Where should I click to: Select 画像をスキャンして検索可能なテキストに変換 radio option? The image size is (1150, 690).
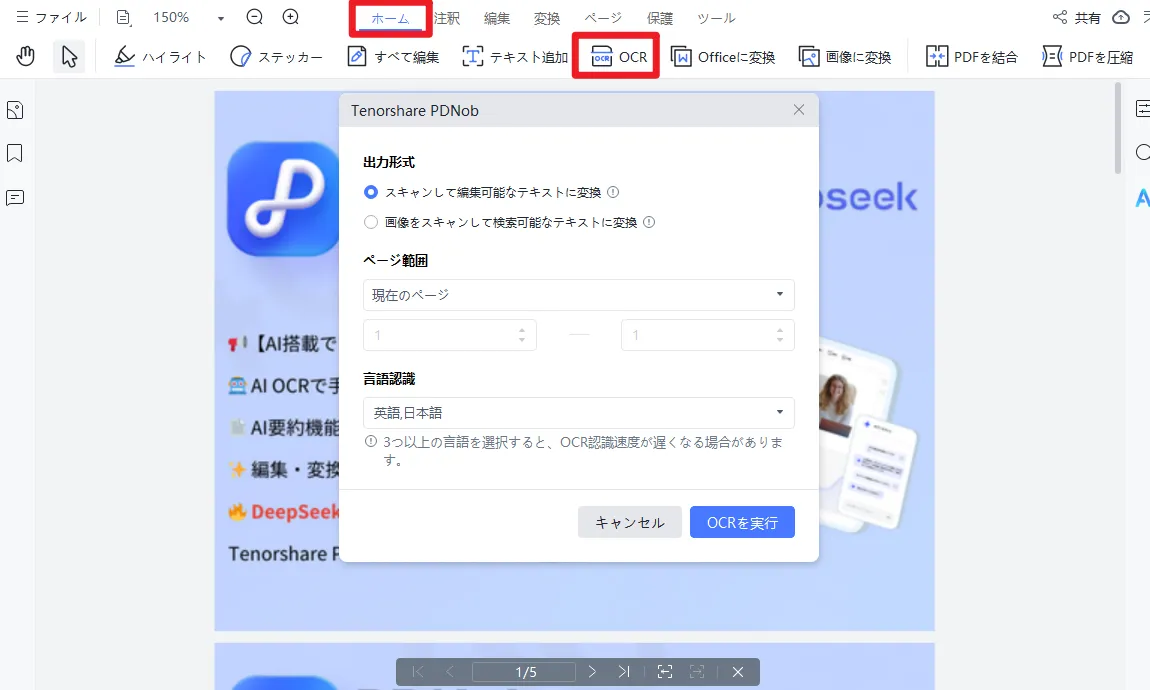(x=371, y=222)
